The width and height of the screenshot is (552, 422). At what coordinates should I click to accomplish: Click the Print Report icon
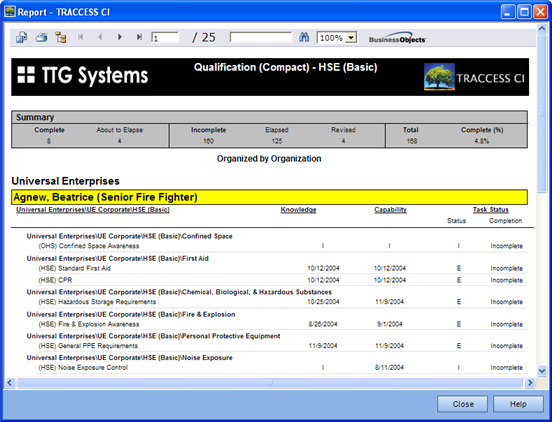[x=41, y=37]
